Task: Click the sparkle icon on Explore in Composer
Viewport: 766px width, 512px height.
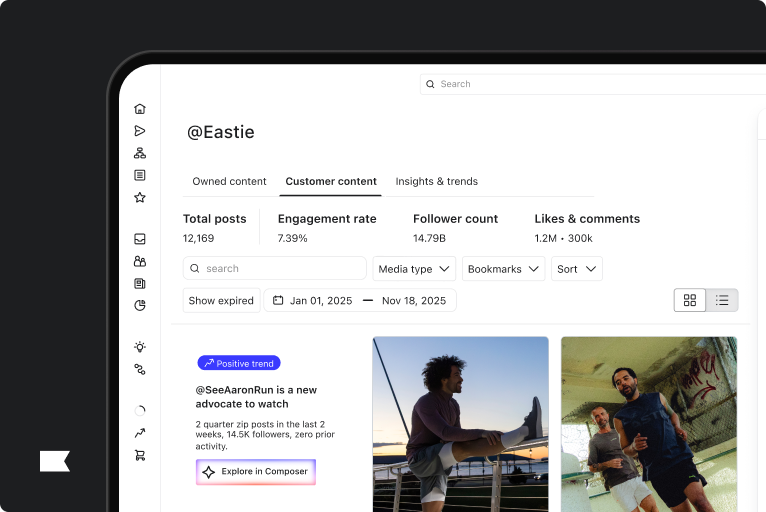Action: pyautogui.click(x=209, y=472)
